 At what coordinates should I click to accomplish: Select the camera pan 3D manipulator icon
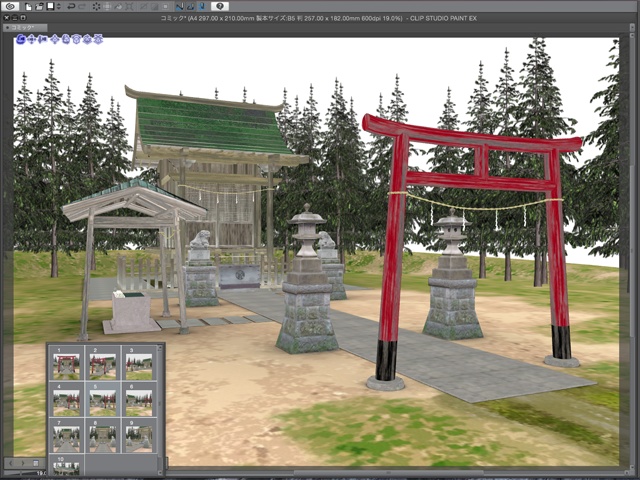[x=31, y=39]
